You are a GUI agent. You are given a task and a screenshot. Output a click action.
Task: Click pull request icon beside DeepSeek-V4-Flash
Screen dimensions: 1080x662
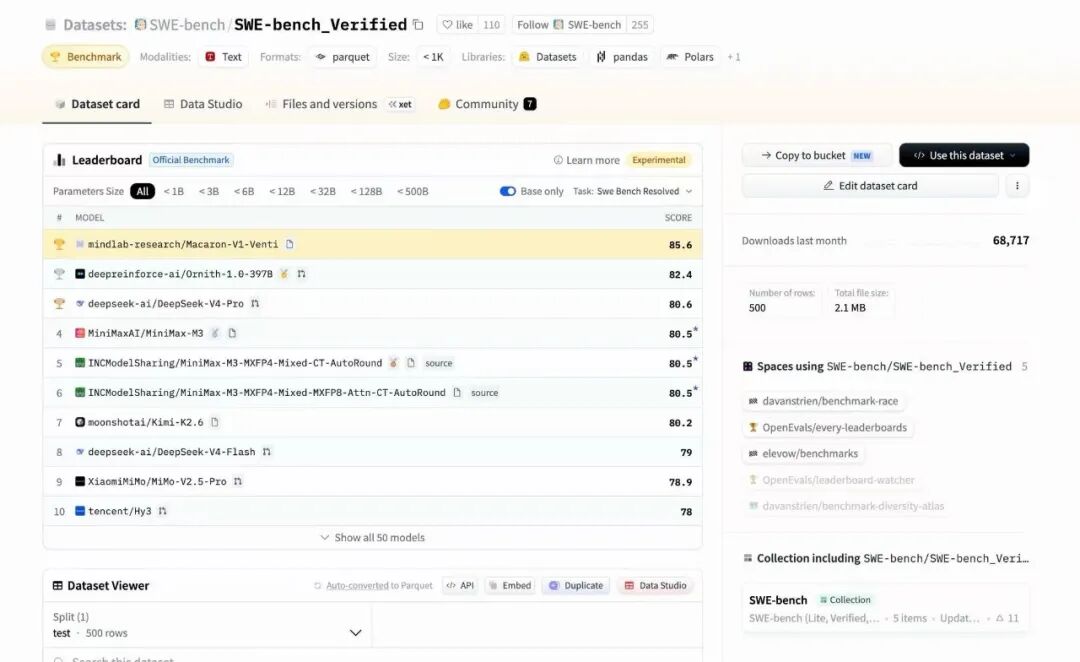tap(267, 452)
